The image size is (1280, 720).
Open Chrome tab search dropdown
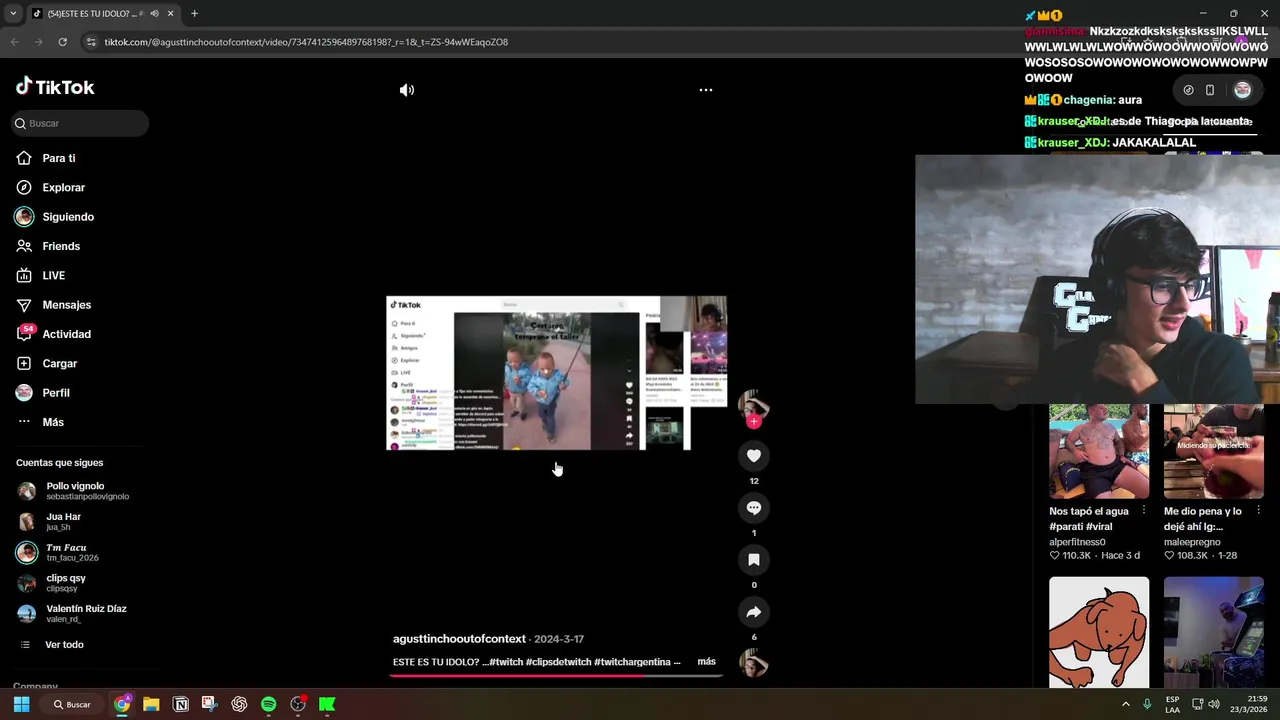[13, 14]
